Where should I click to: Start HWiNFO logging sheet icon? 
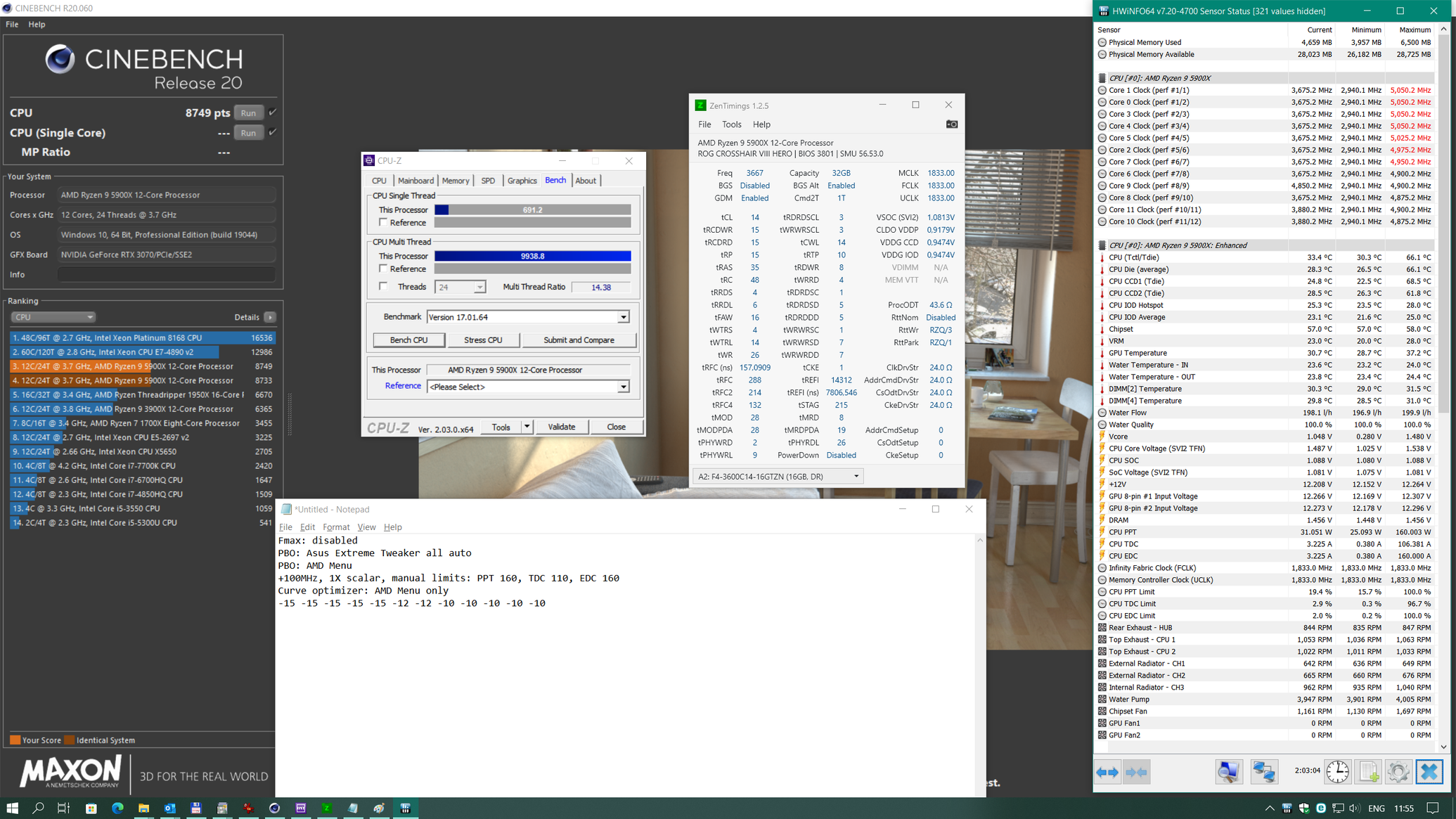point(1368,772)
